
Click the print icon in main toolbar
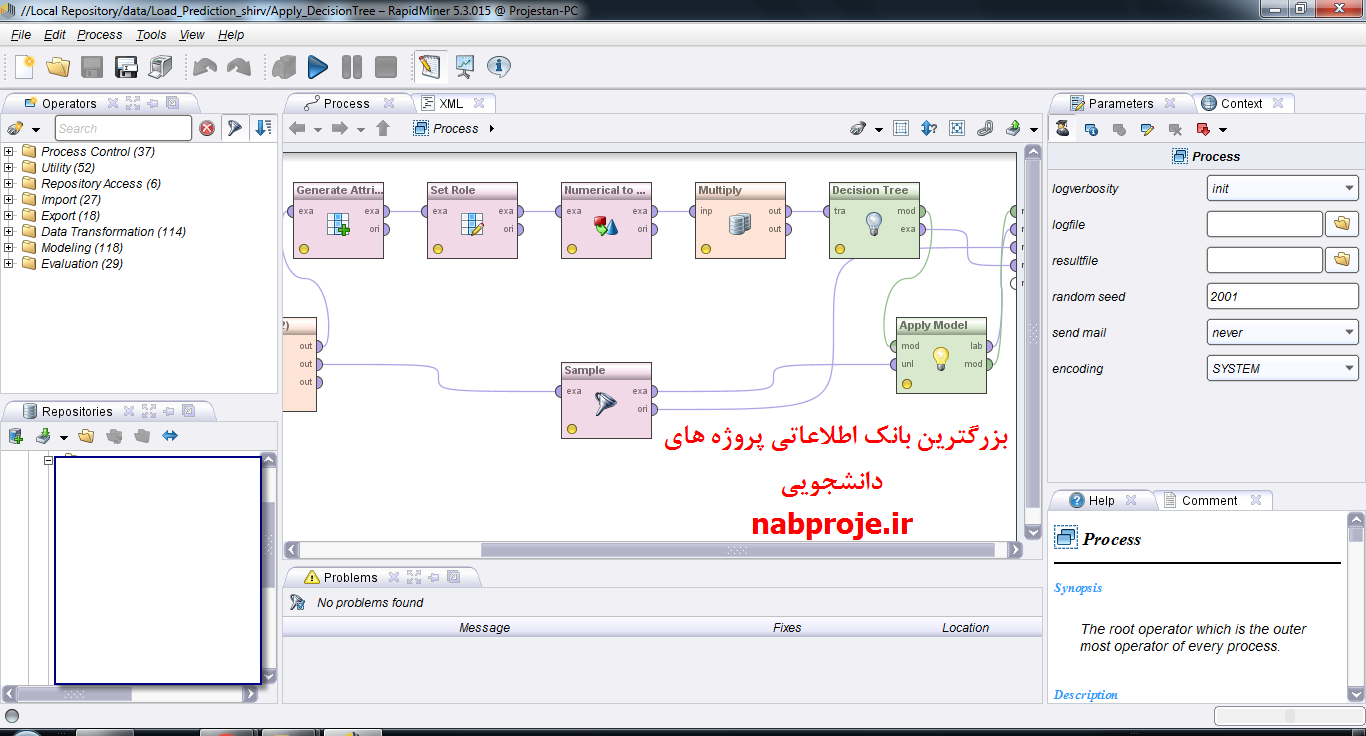pos(160,67)
